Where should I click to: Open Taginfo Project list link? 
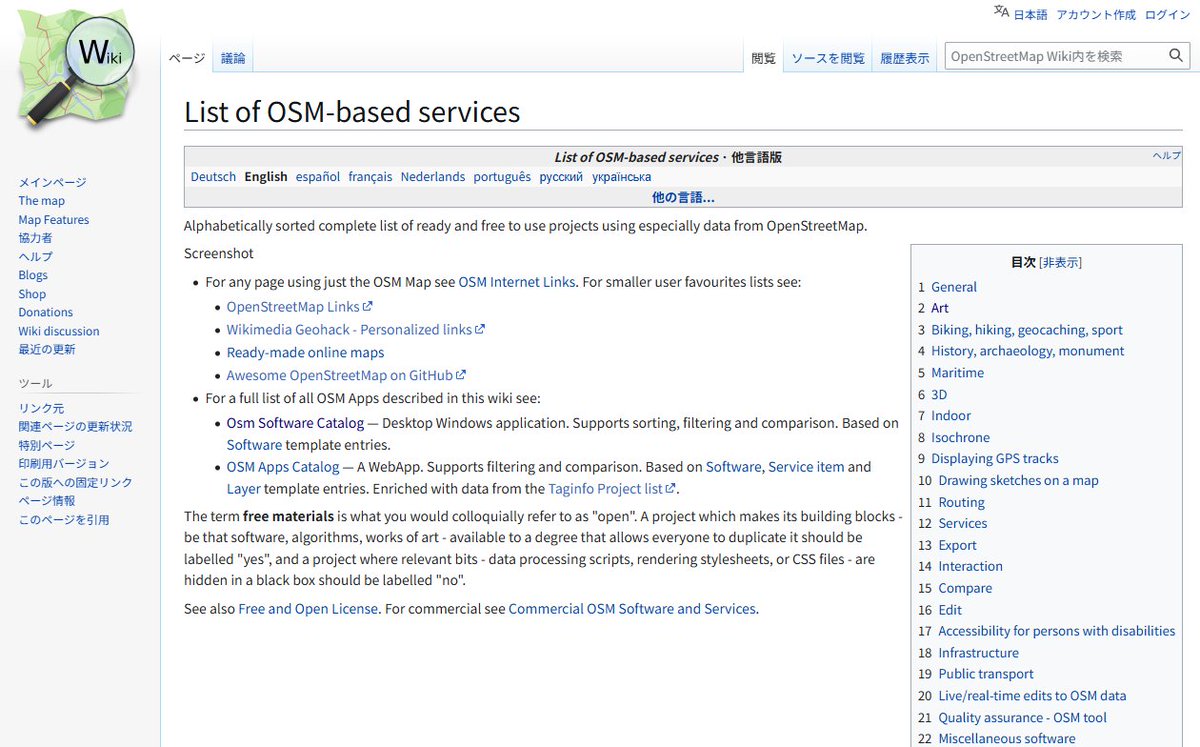click(x=613, y=489)
